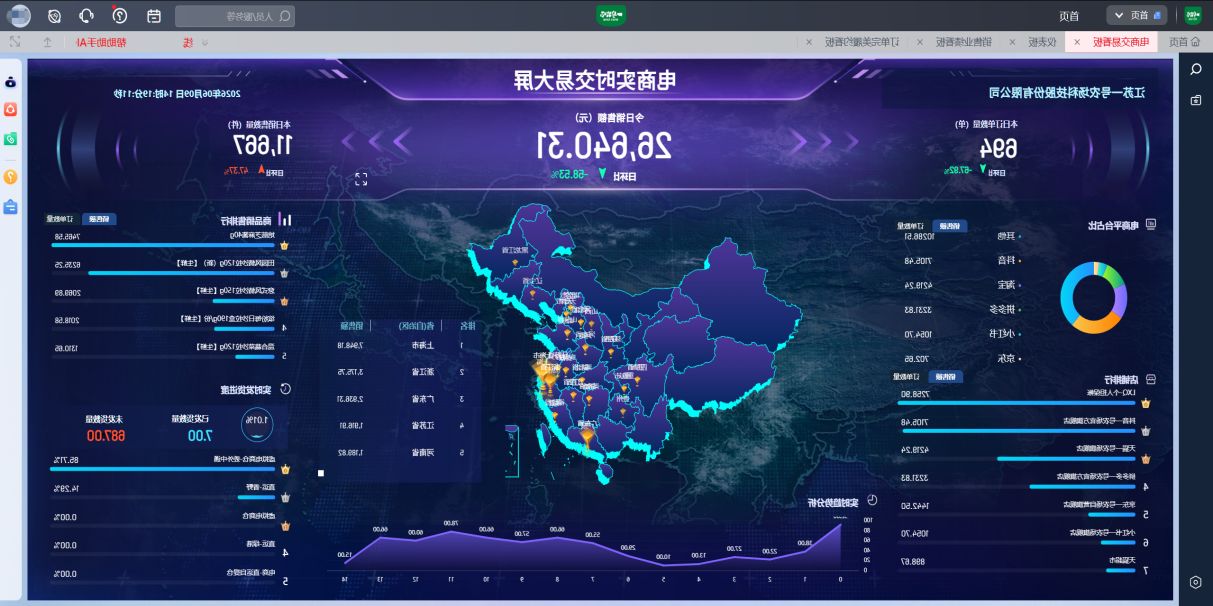Click the upload arrow icon in tab bar
Viewport: 1213px width, 606px height.
(47, 42)
